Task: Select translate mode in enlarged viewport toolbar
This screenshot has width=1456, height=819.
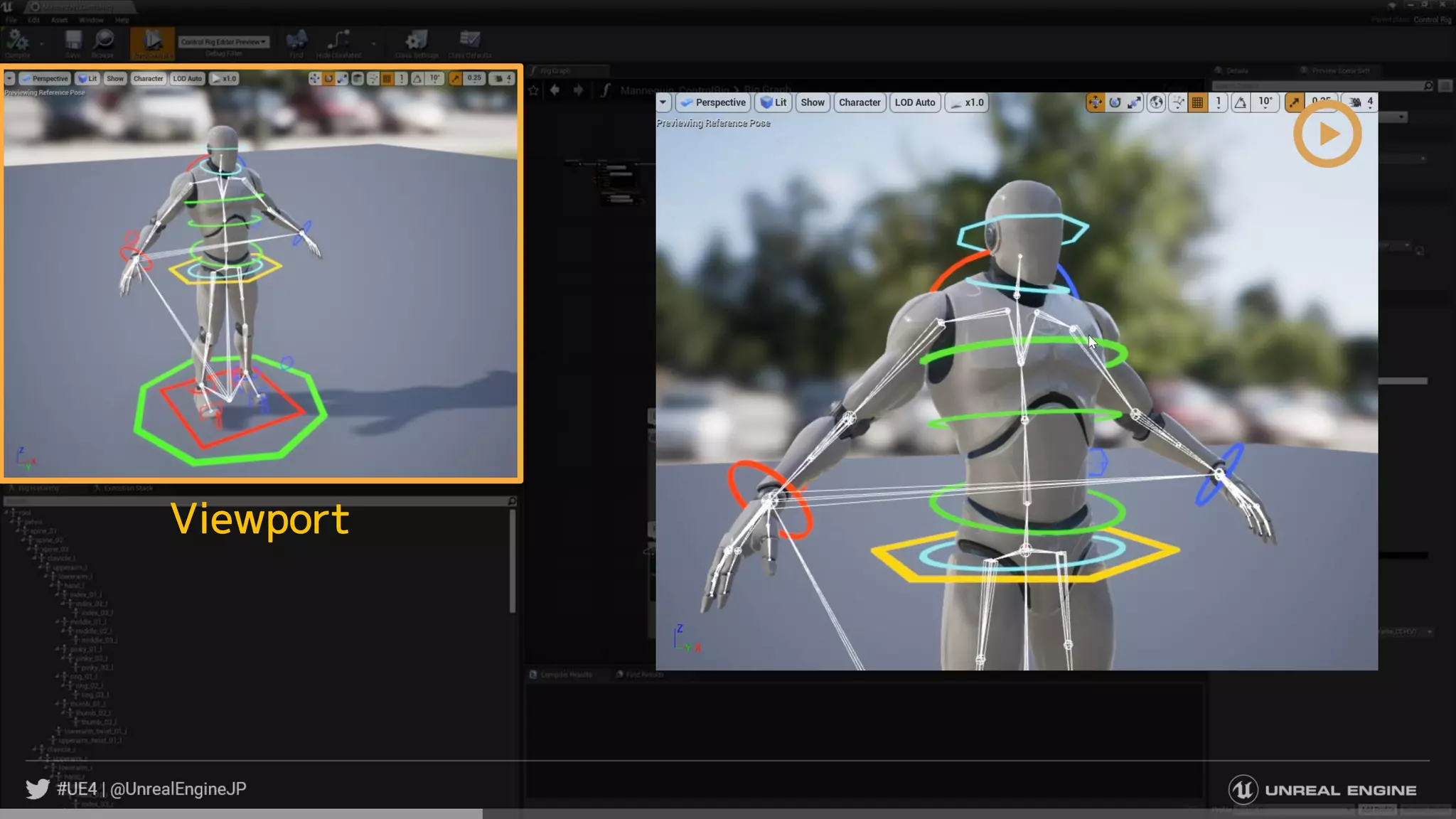Action: click(x=1095, y=102)
